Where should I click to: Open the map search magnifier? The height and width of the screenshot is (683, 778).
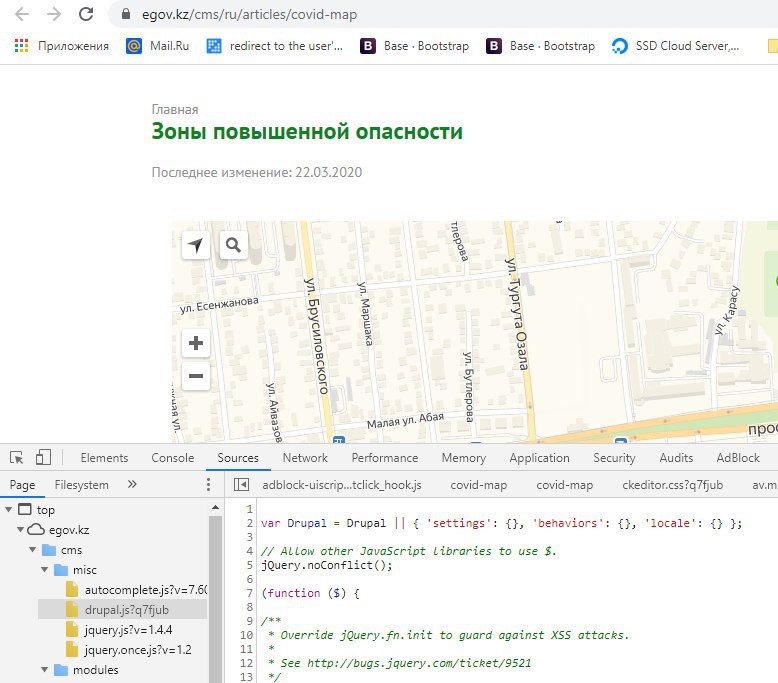pyautogui.click(x=233, y=245)
